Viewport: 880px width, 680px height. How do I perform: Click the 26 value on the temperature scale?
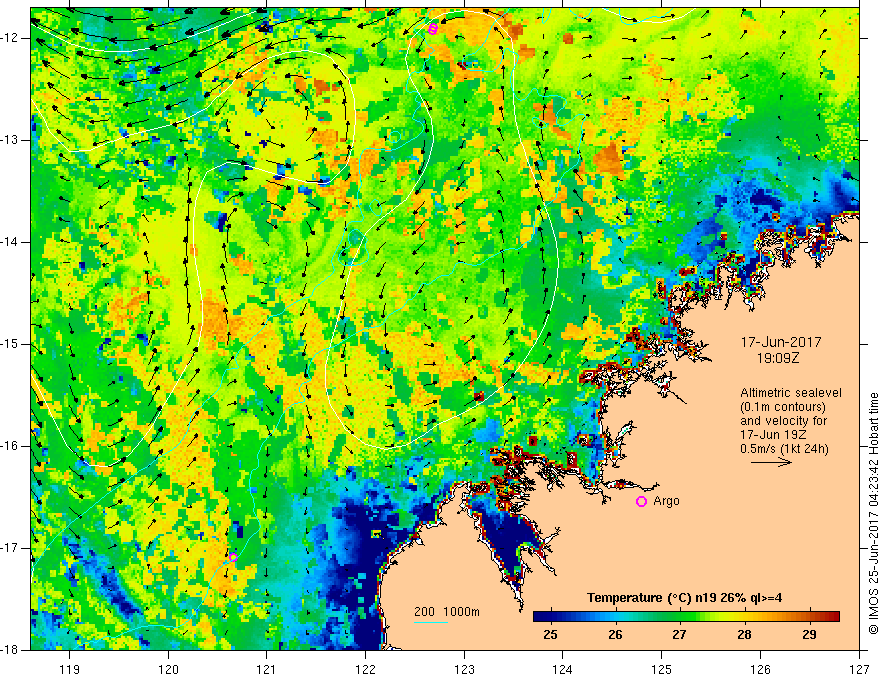click(x=615, y=635)
